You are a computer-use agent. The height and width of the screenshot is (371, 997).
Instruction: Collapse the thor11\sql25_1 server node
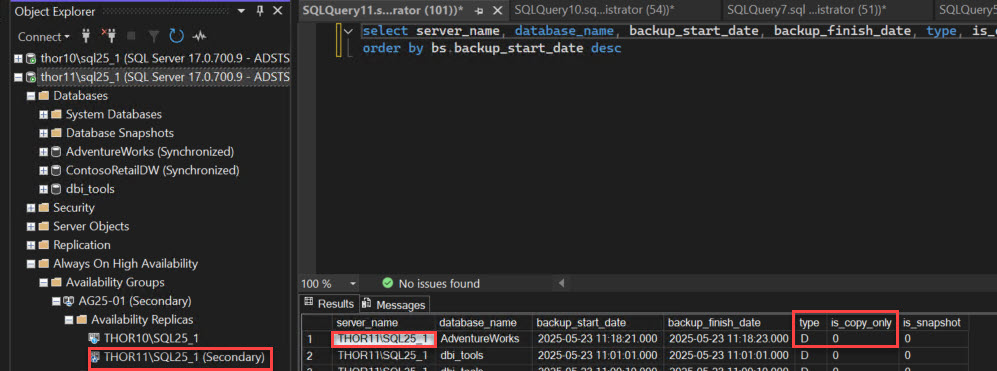point(18,77)
